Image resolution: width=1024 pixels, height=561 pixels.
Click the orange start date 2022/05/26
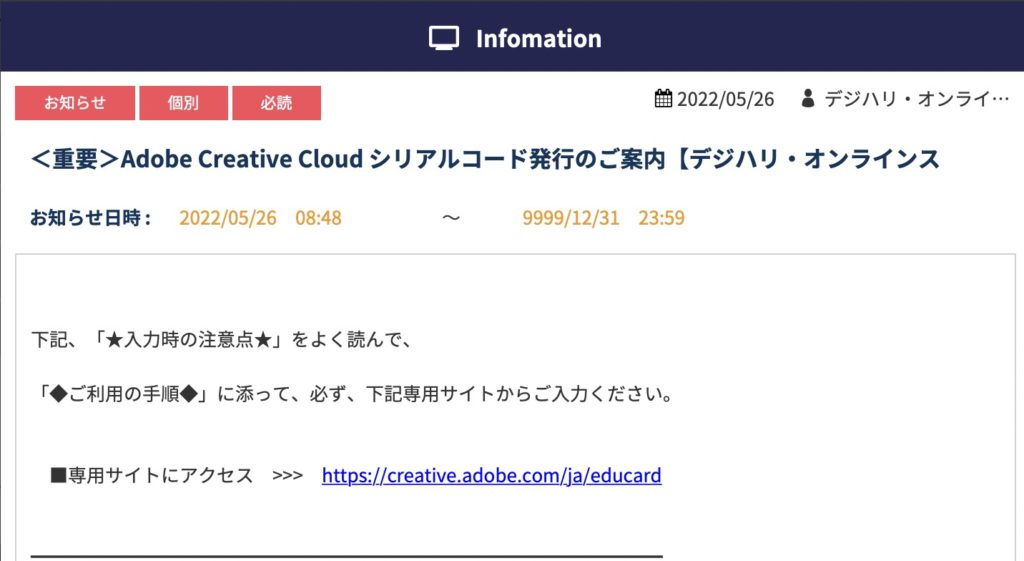pos(227,218)
